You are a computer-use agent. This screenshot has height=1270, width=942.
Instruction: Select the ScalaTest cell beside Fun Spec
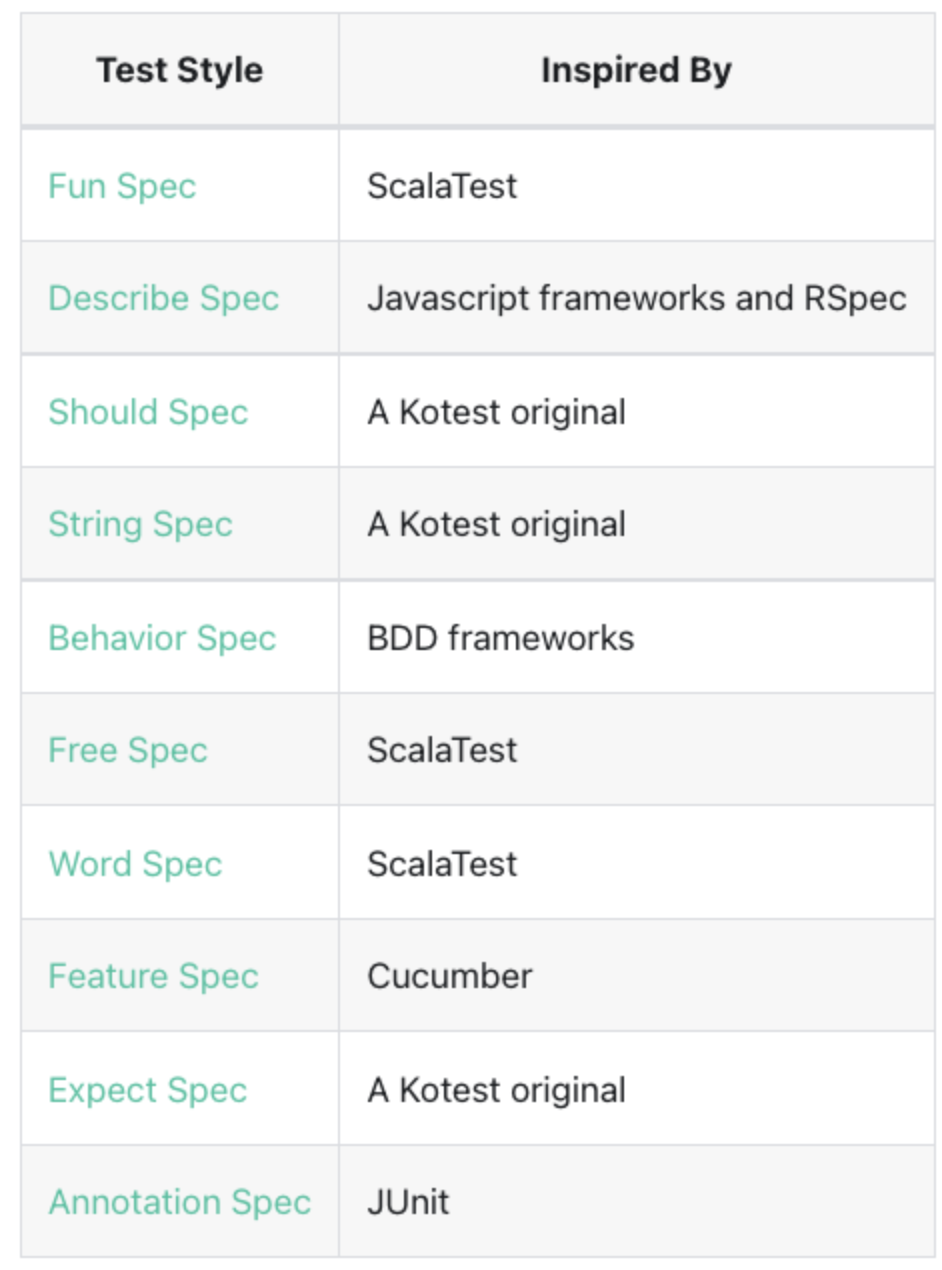636,186
